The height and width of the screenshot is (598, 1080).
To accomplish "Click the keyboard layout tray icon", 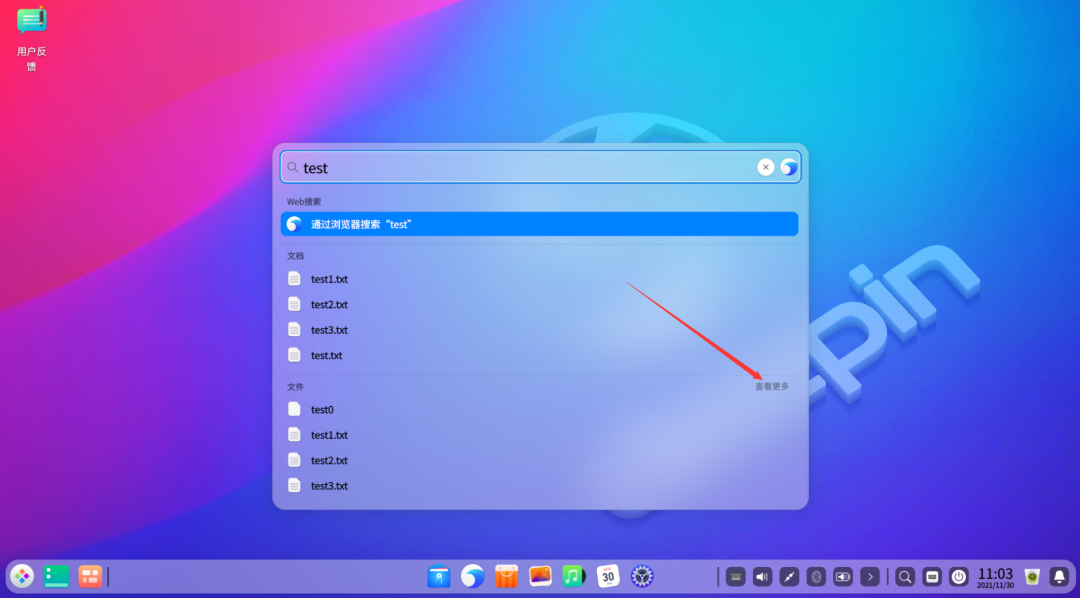I will 932,577.
